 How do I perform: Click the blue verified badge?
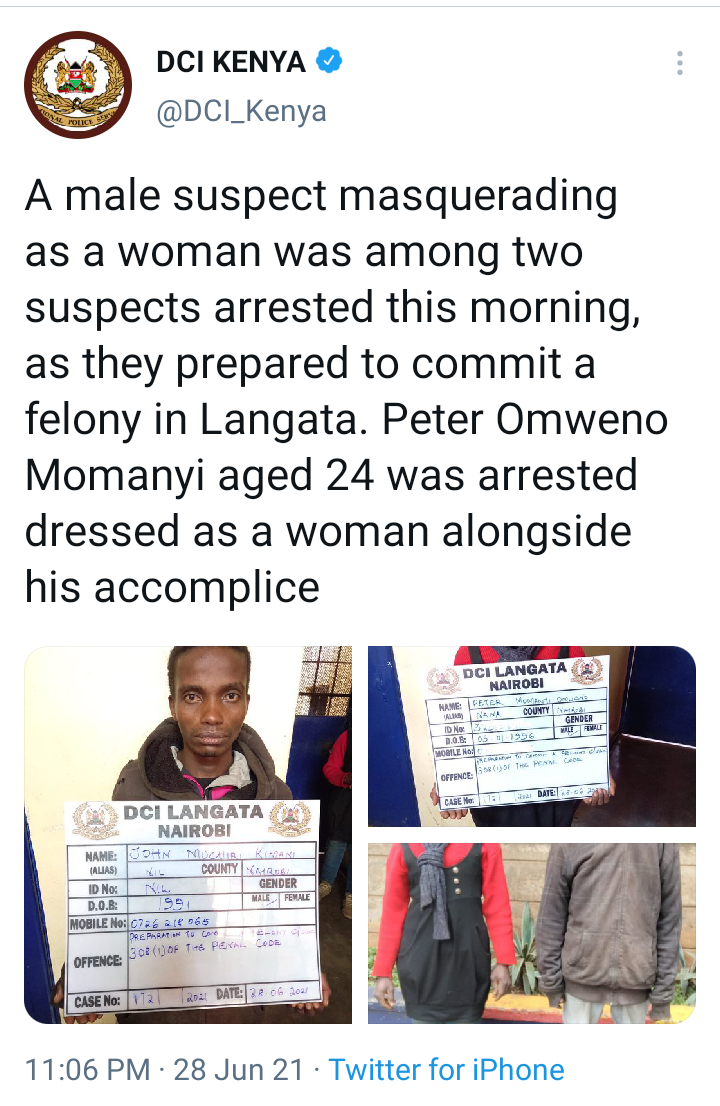coord(329,61)
